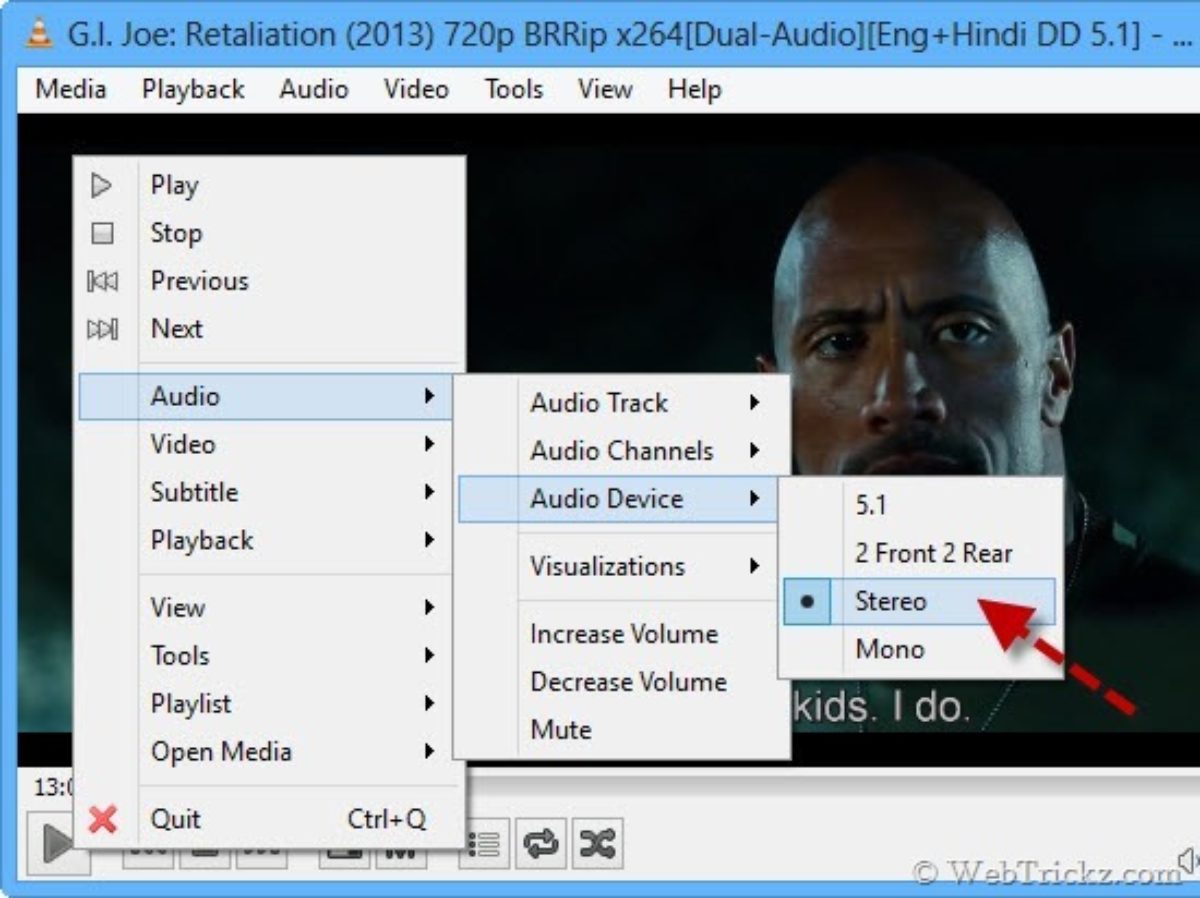Select the Mono audio device option
This screenshot has height=898, width=1200.
tap(919, 650)
